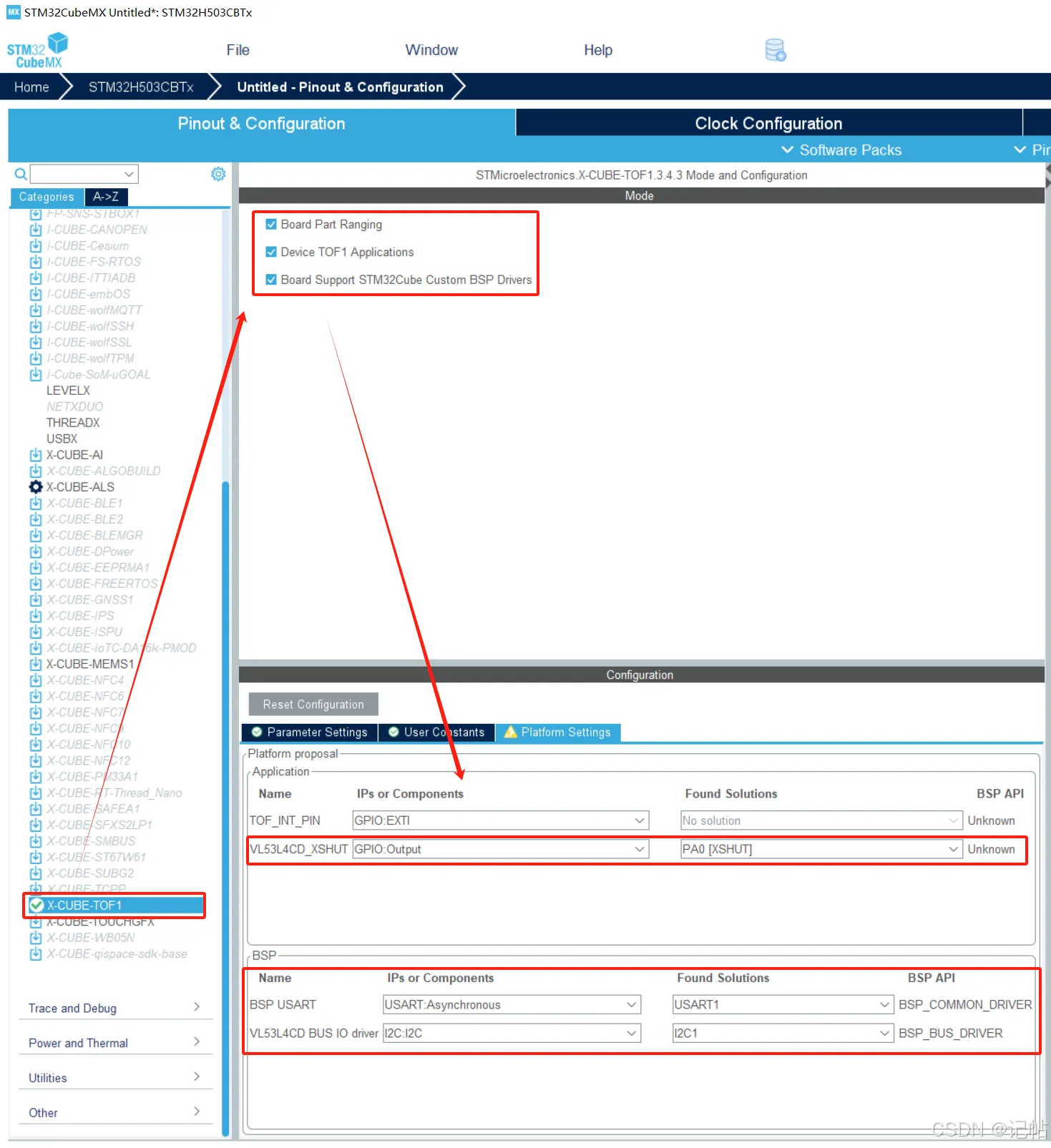Expand the Power and Thermal category
This screenshot has width=1051, height=1148.
(115, 1043)
